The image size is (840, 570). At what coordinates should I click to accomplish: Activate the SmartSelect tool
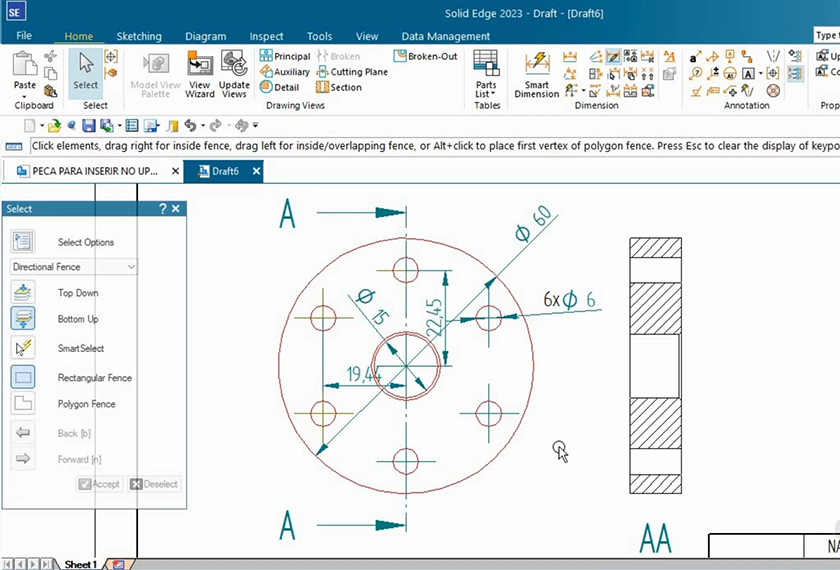(23, 348)
